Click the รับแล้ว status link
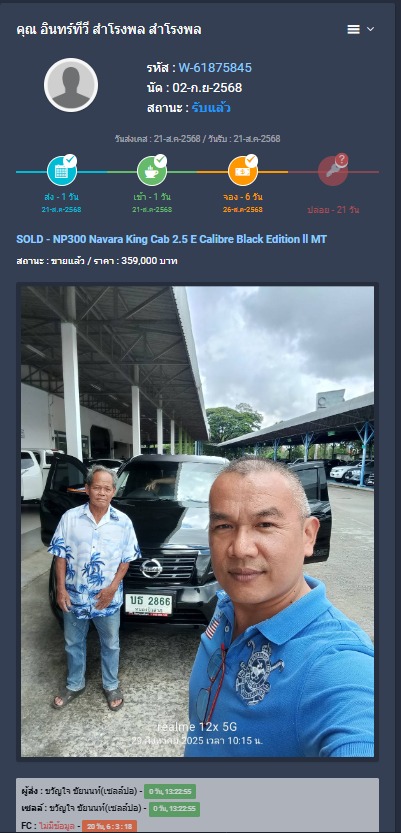The image size is (401, 833). [211, 108]
